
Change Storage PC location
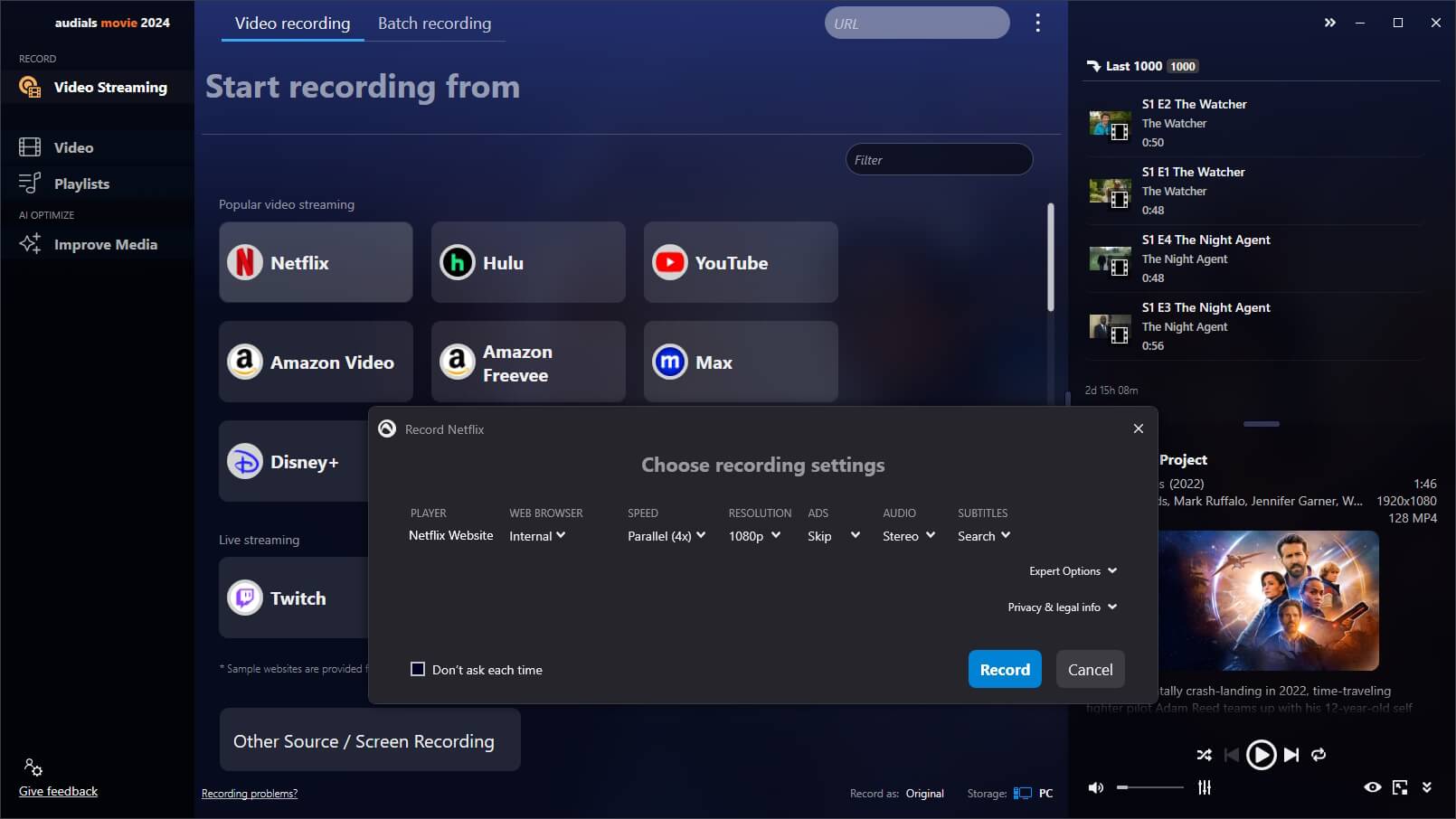(1034, 794)
